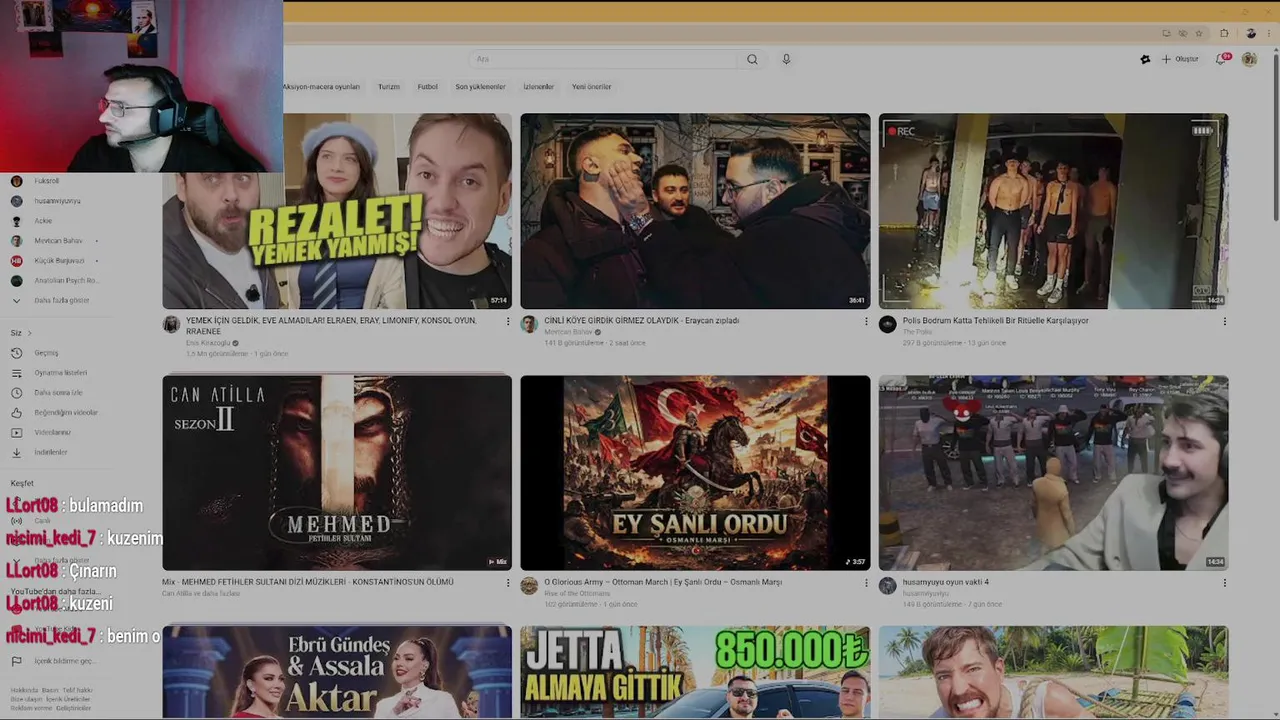This screenshot has width=1280, height=720.
Task: Open JETTA ALMAYA GİTTİK thumbnail
Action: coord(695,672)
